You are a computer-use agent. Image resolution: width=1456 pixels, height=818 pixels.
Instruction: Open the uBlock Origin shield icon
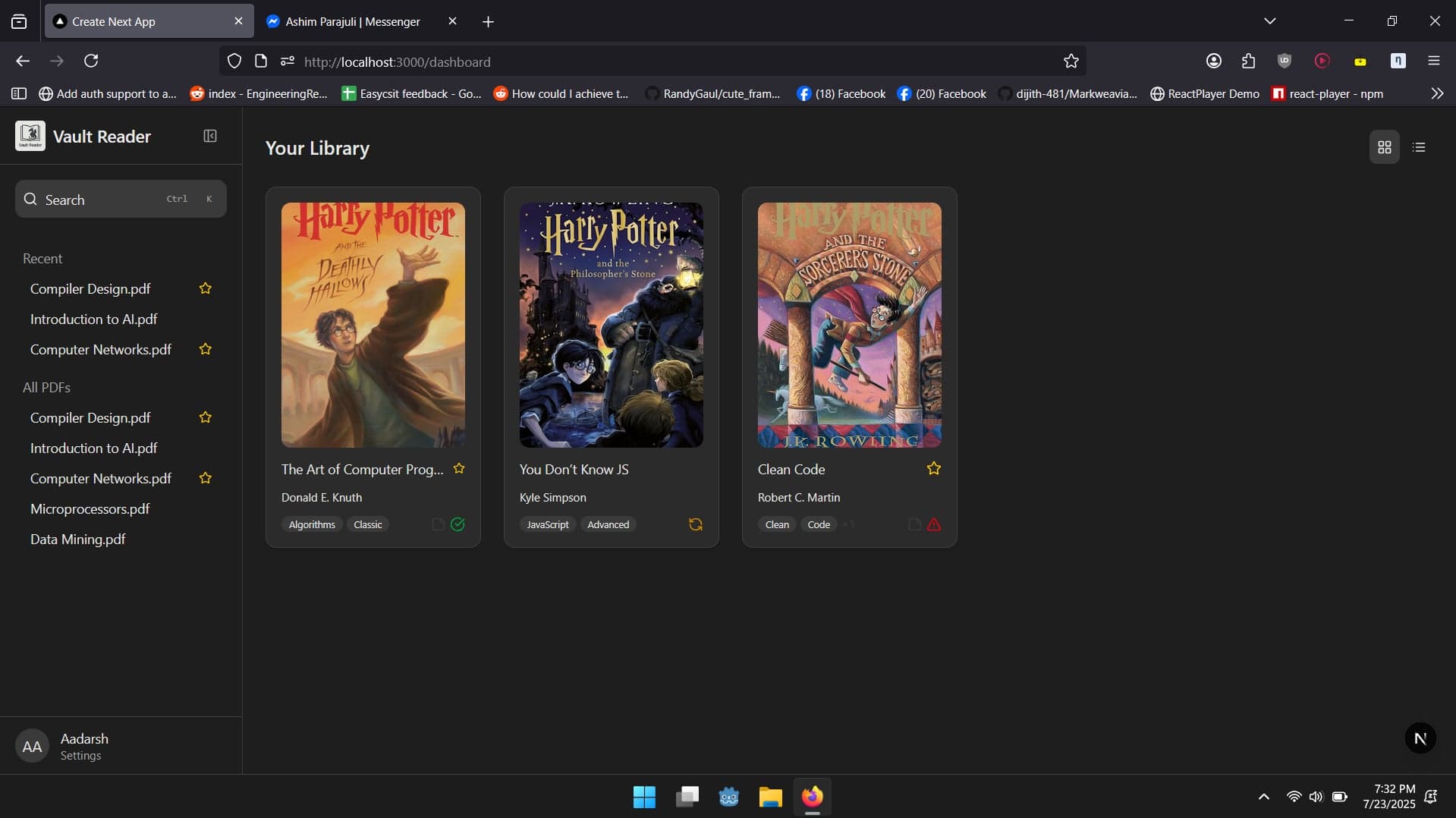click(x=1284, y=61)
